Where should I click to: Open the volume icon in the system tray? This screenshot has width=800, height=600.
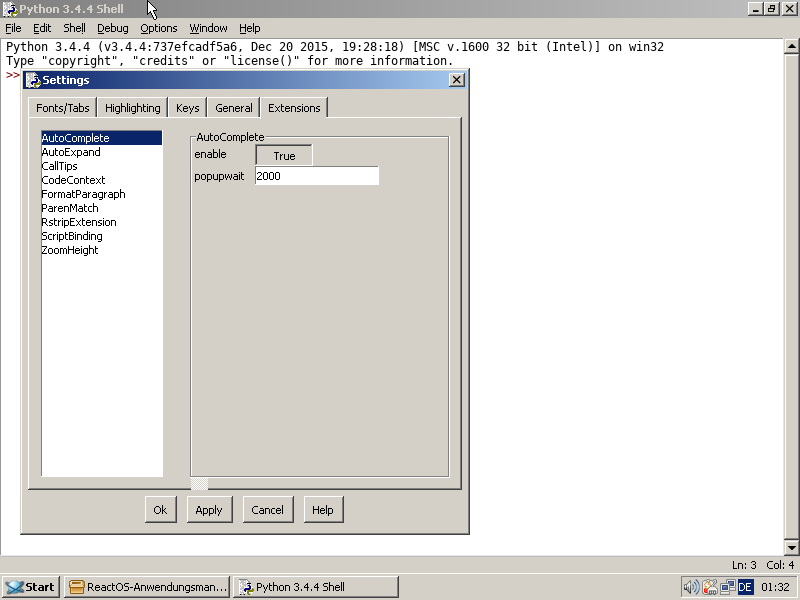[691, 587]
